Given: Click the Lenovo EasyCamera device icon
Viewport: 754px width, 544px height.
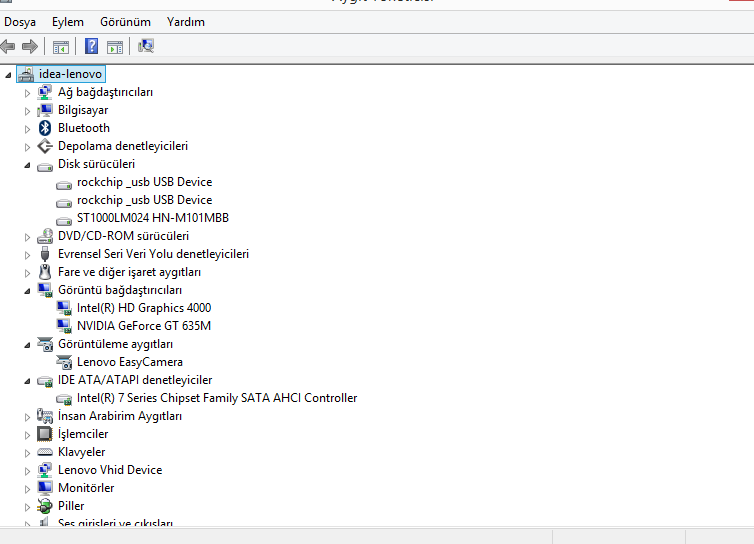Looking at the screenshot, I should tap(63, 362).
